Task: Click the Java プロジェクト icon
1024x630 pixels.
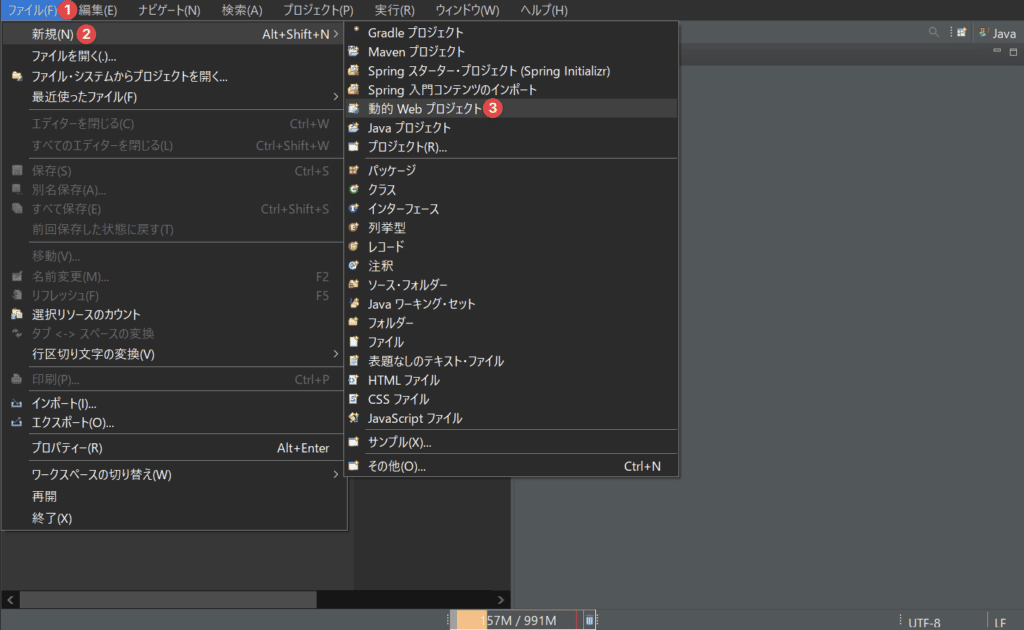Action: tap(354, 128)
